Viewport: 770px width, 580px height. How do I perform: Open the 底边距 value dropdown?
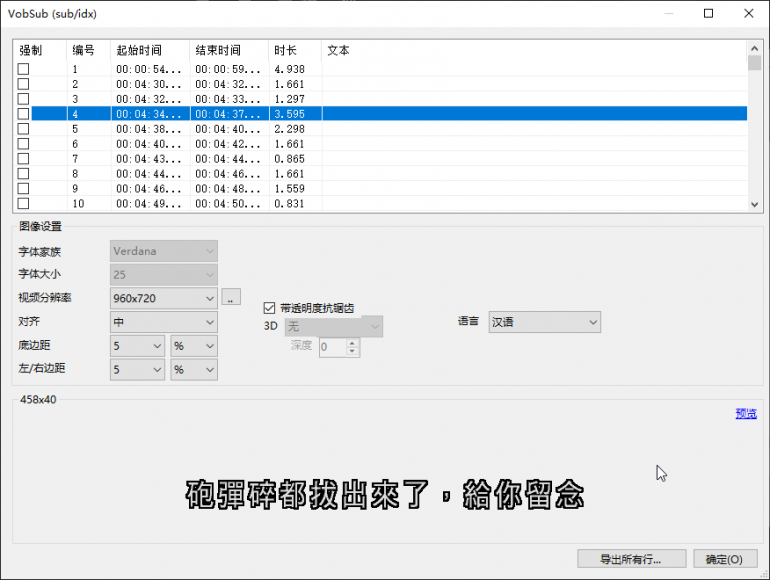pyautogui.click(x=137, y=346)
